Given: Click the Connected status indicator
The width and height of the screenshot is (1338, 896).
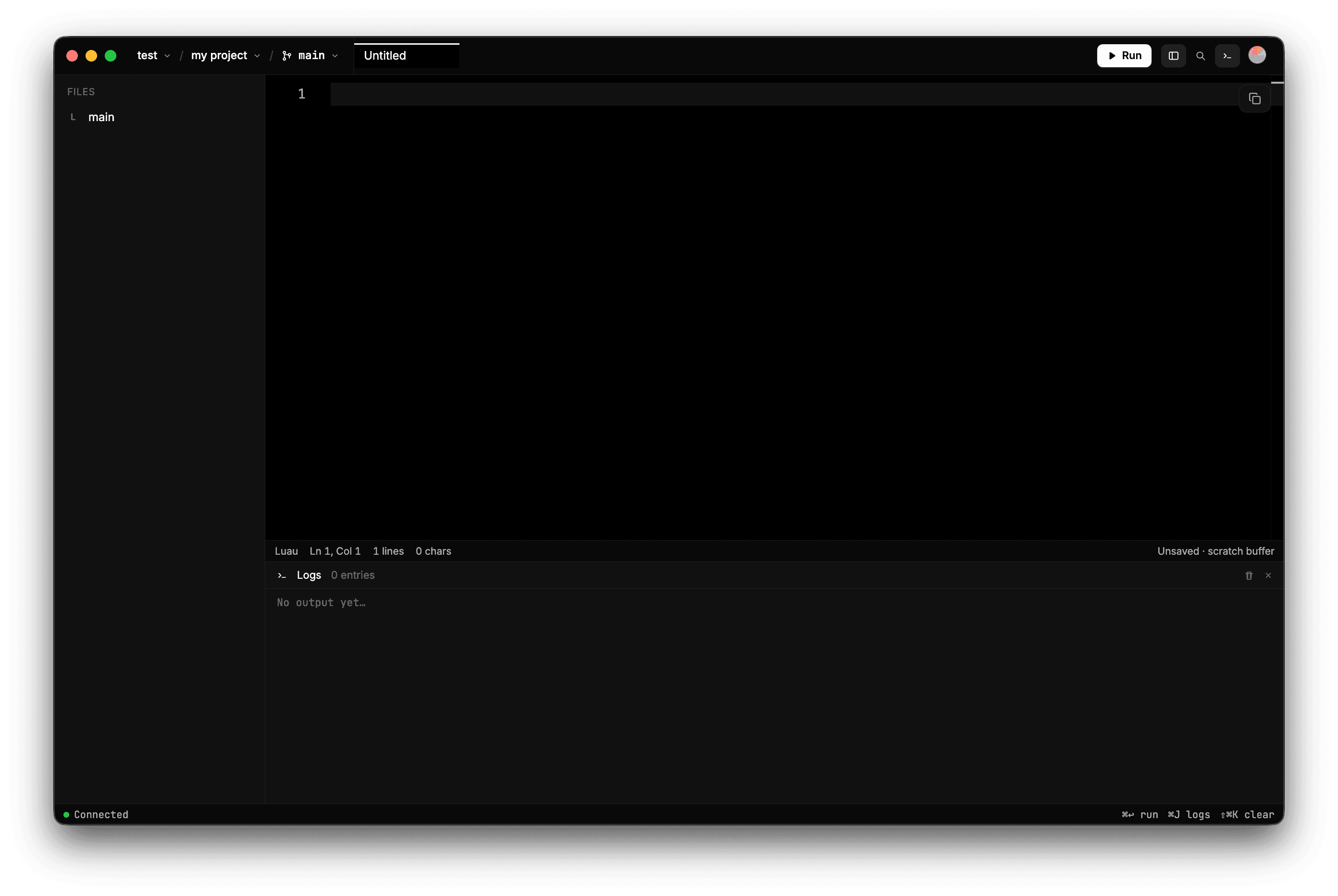Looking at the screenshot, I should [x=96, y=814].
